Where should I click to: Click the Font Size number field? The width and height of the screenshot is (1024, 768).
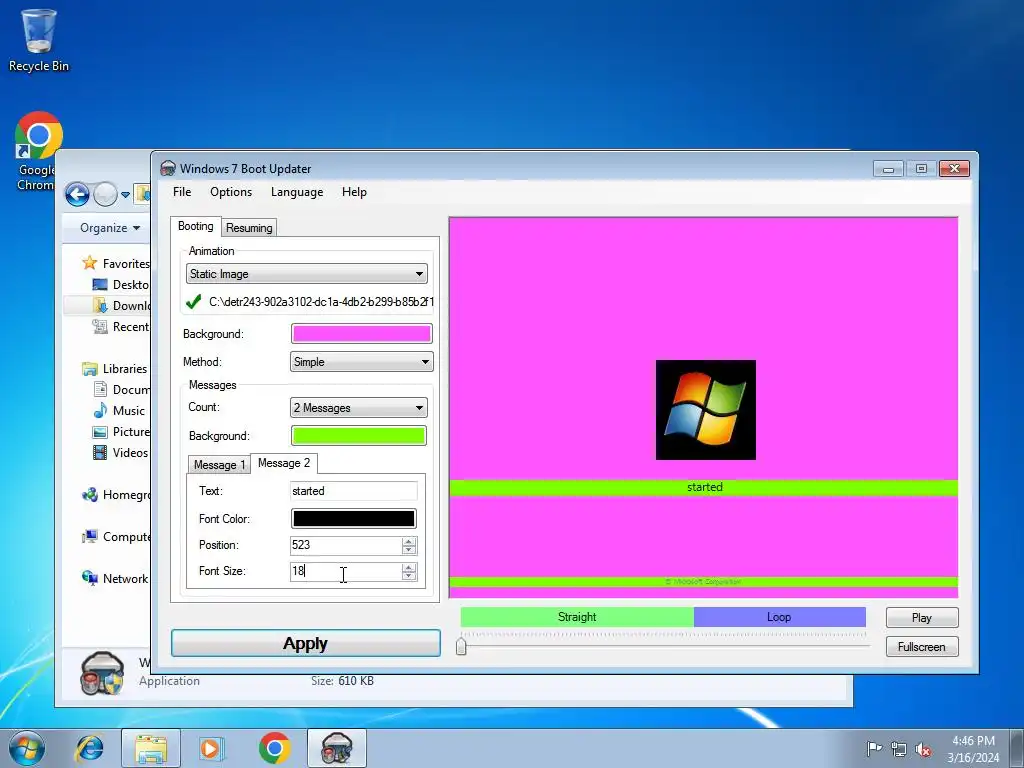pyautogui.click(x=346, y=571)
